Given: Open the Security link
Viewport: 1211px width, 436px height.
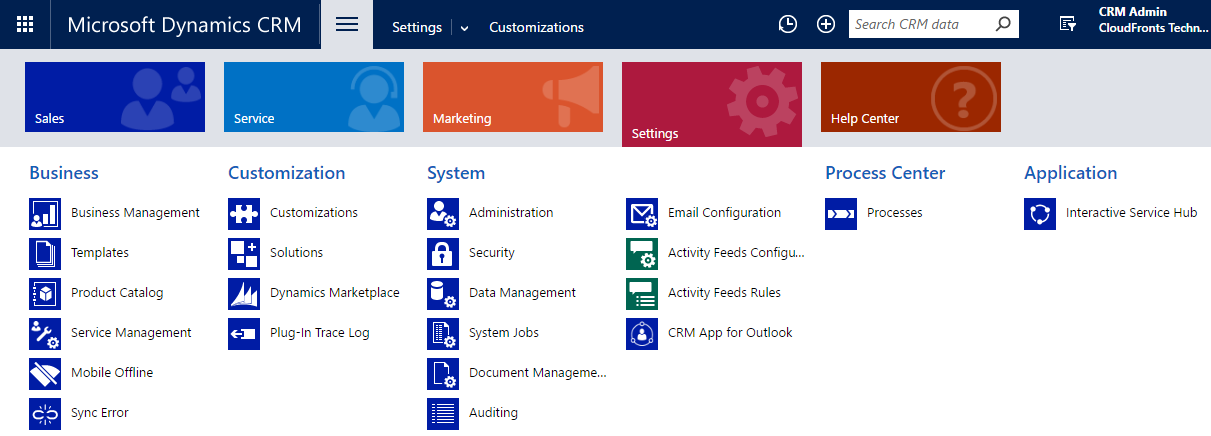Looking at the screenshot, I should point(492,253).
